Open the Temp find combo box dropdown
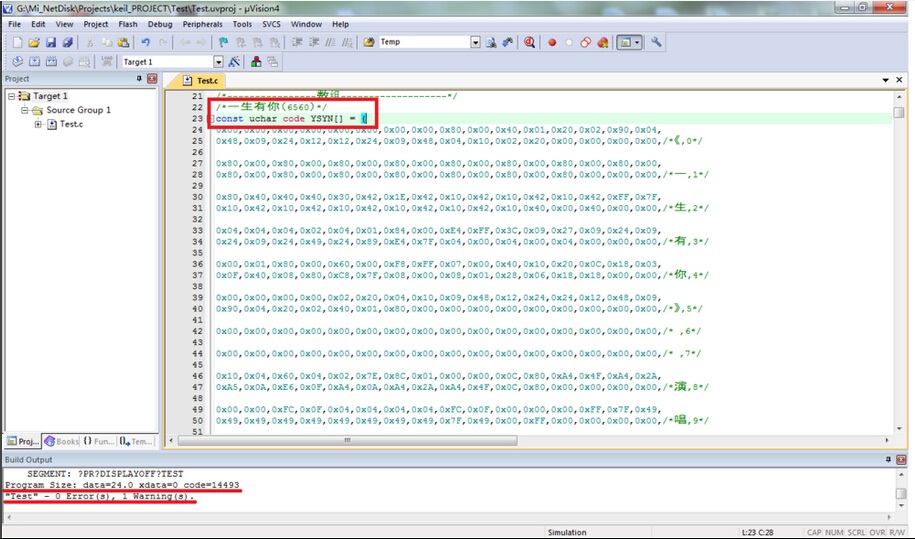915x539 pixels. [475, 43]
